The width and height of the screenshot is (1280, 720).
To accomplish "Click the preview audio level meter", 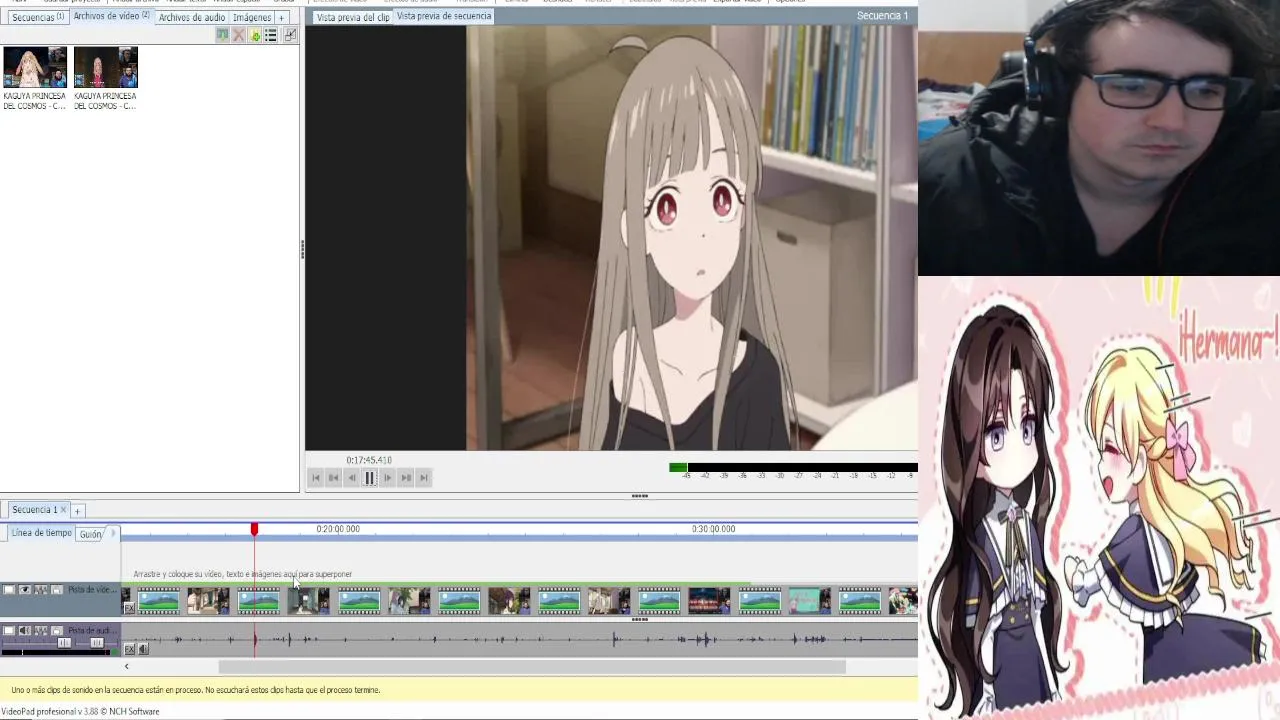I will [x=793, y=467].
